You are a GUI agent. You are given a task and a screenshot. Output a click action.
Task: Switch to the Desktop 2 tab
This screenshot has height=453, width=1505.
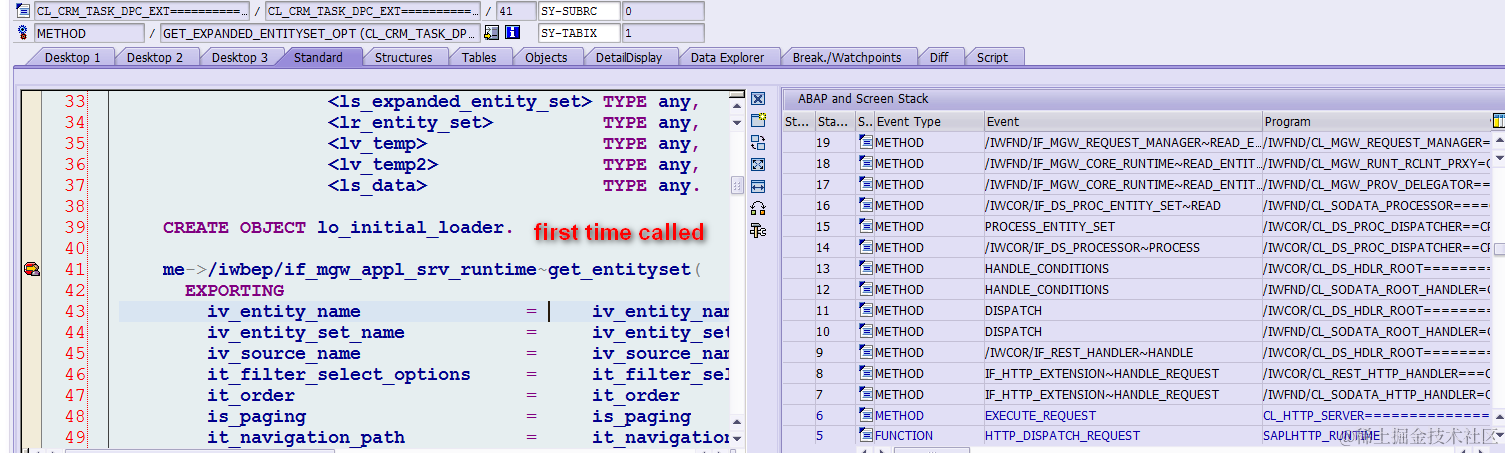[x=155, y=57]
